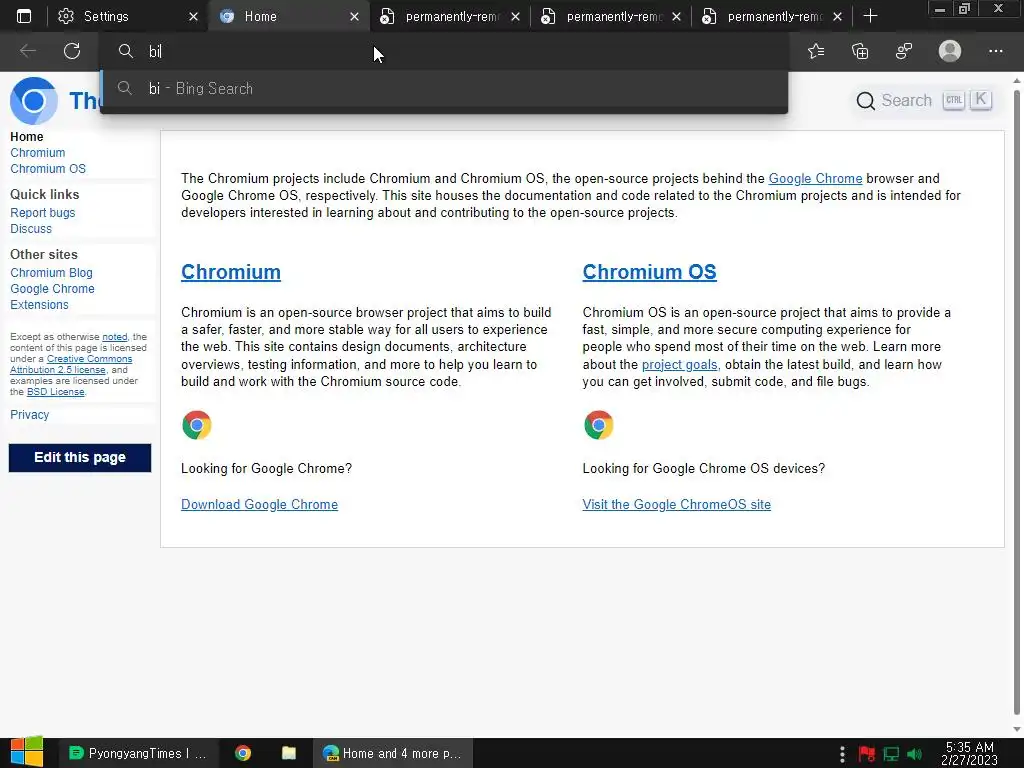The image size is (1024, 768).
Task: Click the address bar showing 'bi'
Action: 444,51
